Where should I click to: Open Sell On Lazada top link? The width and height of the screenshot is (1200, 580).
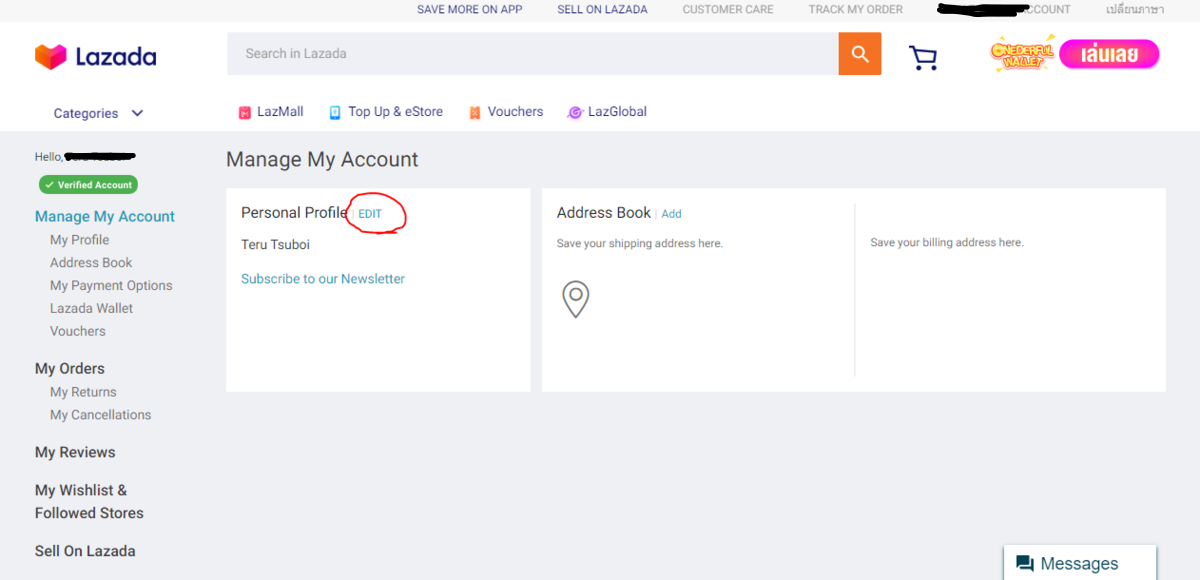point(602,9)
